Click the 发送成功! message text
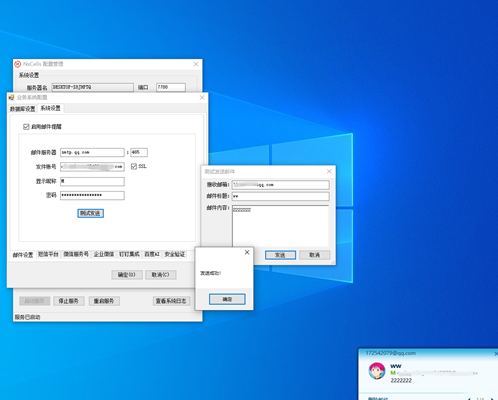 pyautogui.click(x=210, y=273)
